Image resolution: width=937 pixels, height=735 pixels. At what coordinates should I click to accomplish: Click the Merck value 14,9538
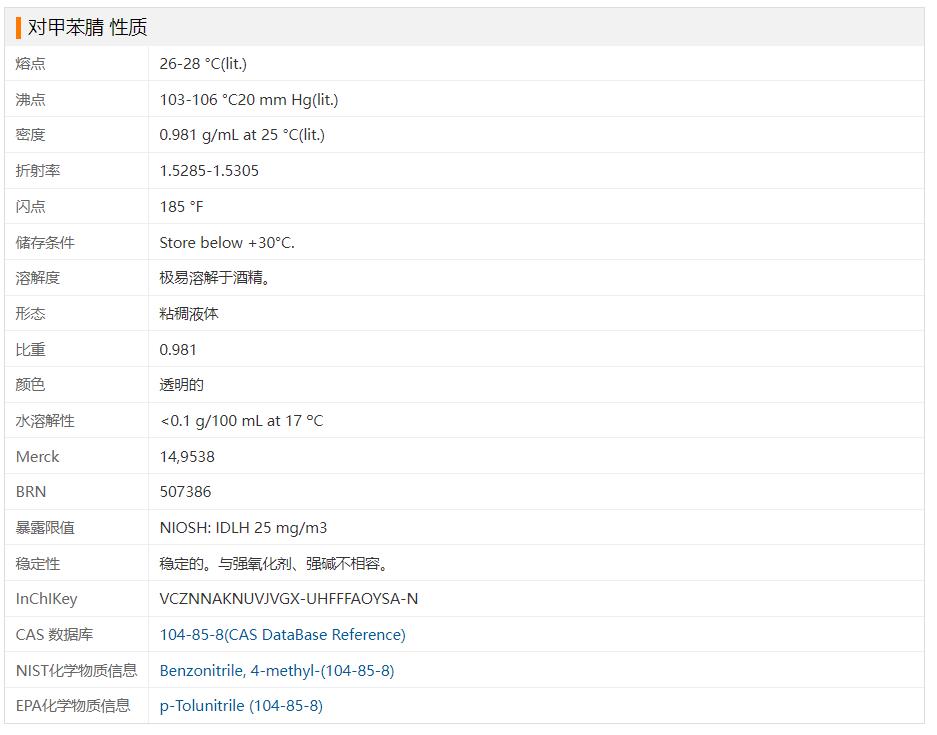[187, 457]
